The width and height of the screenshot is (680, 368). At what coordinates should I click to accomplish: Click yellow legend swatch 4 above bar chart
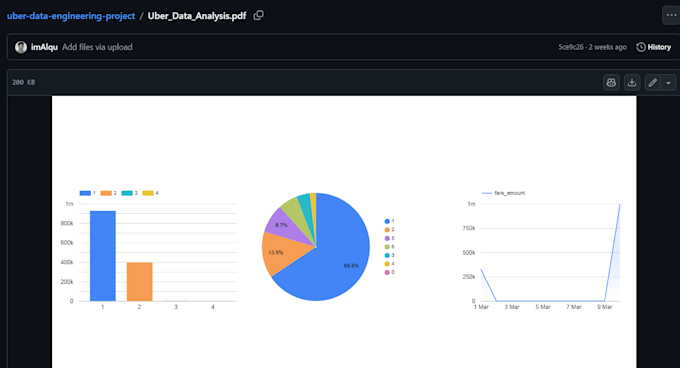coord(148,193)
